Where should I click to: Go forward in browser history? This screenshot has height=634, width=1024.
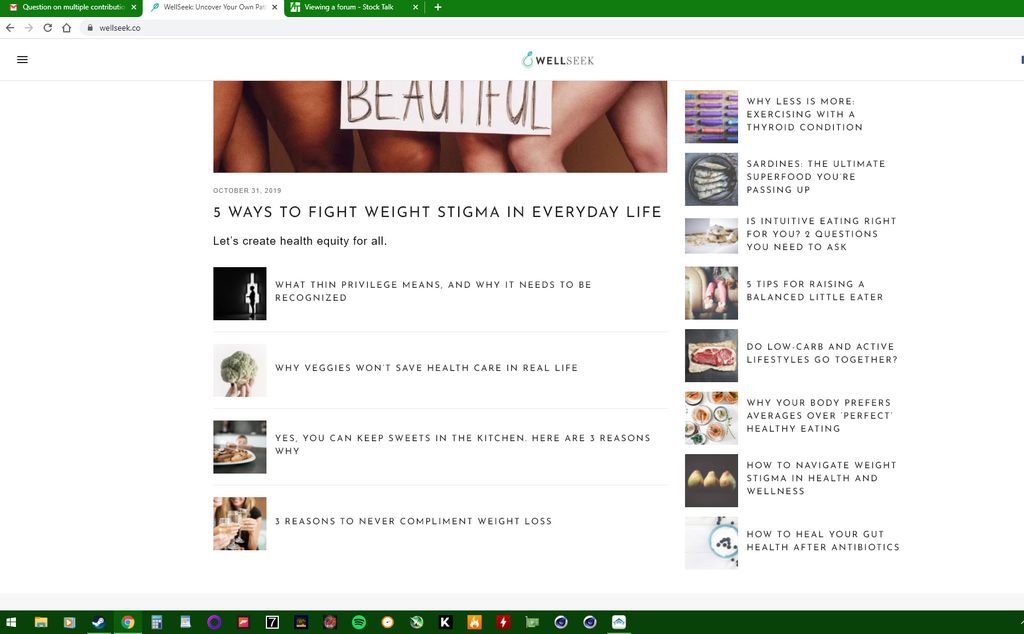click(29, 27)
